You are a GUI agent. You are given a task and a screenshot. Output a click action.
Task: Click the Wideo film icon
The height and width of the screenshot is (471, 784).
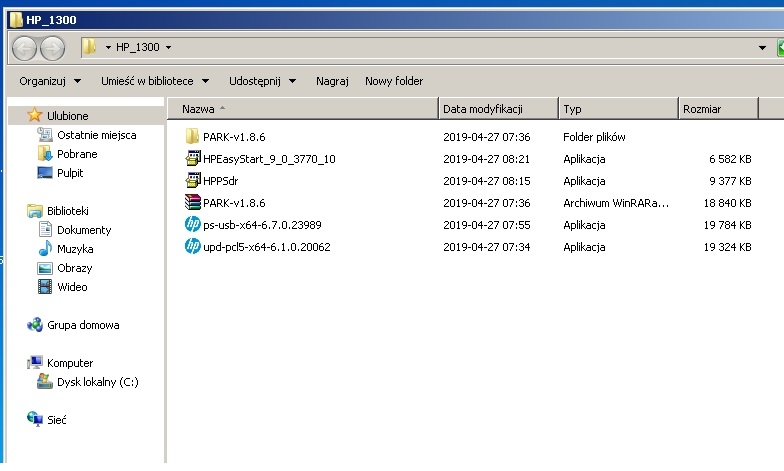[x=44, y=286]
